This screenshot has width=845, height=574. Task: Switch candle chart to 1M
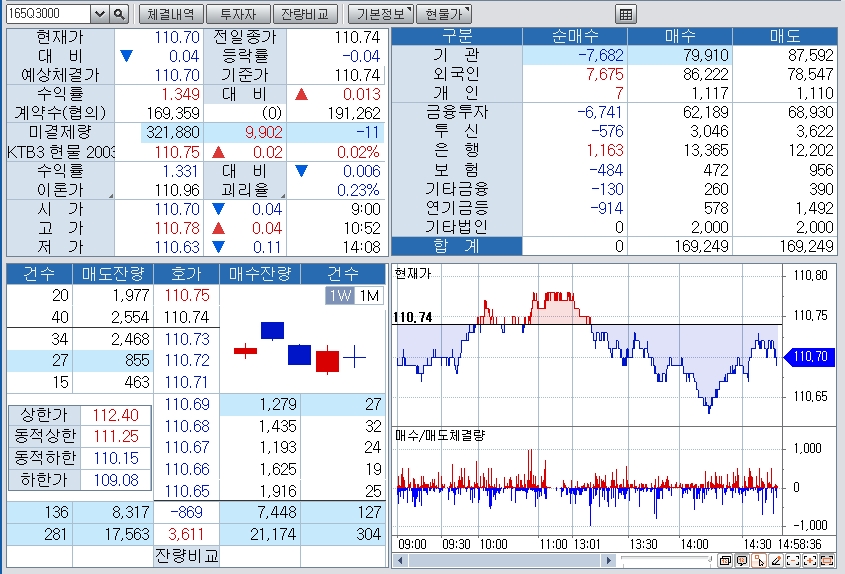click(x=369, y=295)
